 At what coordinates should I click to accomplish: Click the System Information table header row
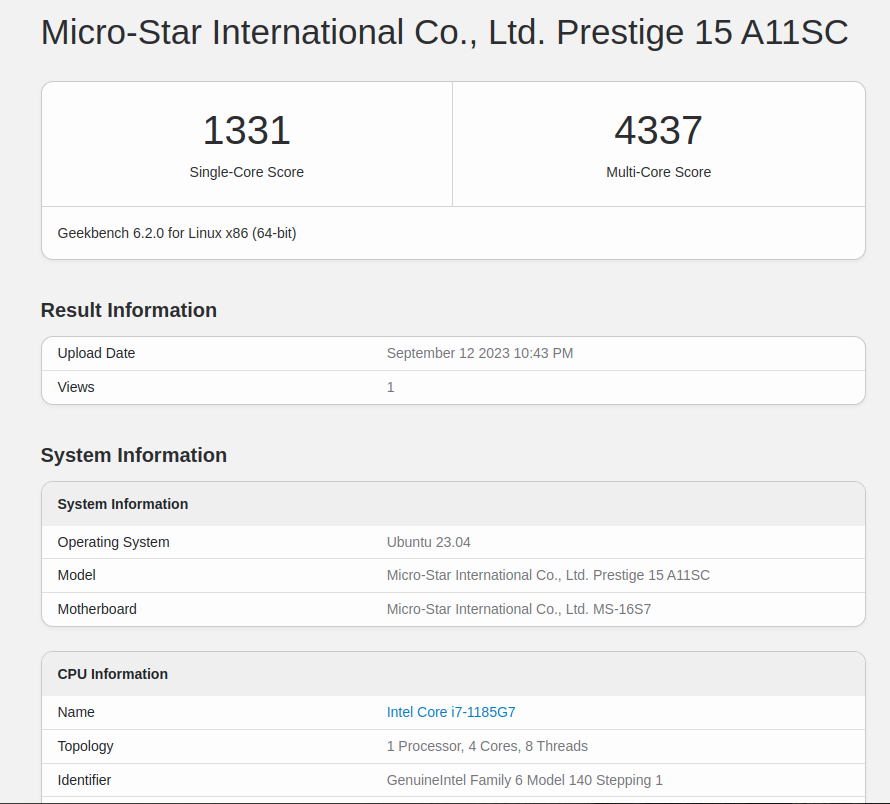(x=123, y=504)
